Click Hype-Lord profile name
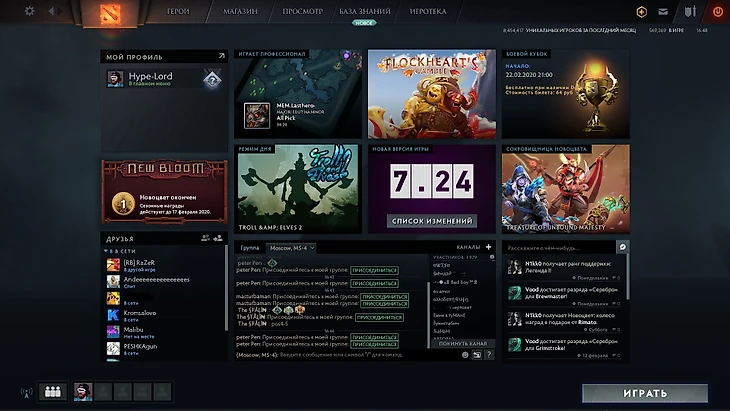Screen dimensions: 730x411 pyautogui.click(x=150, y=76)
